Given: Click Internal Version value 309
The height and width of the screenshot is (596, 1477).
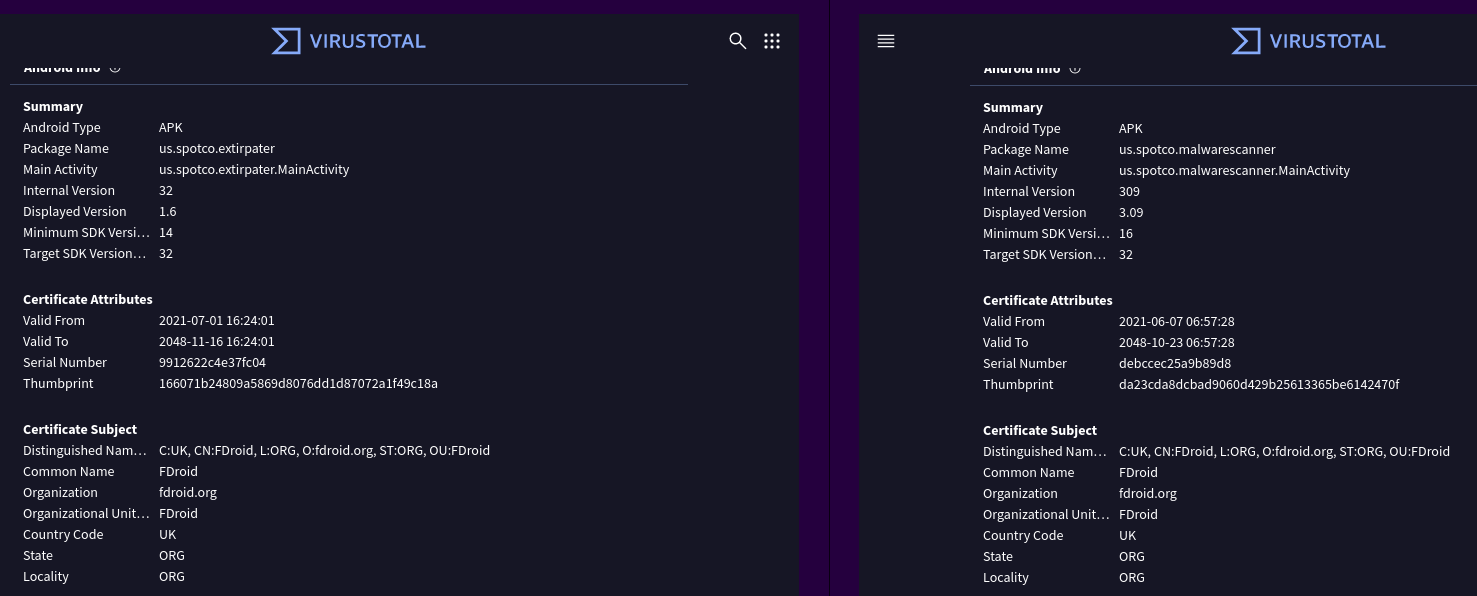Looking at the screenshot, I should click(x=1130, y=192).
